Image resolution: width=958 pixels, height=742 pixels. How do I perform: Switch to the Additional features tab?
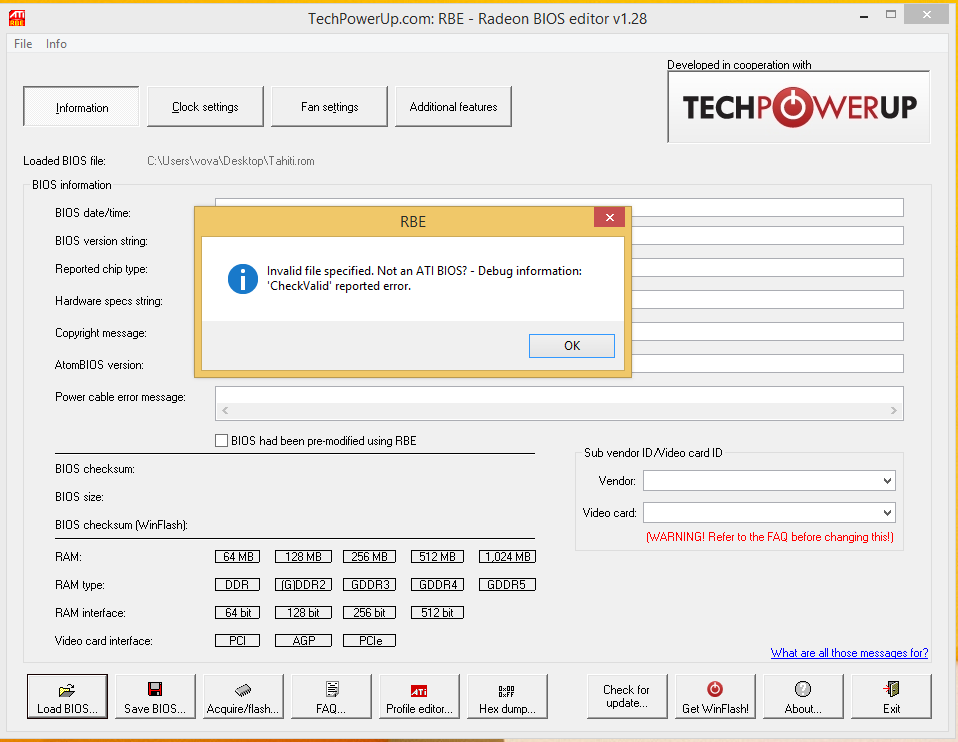453,107
